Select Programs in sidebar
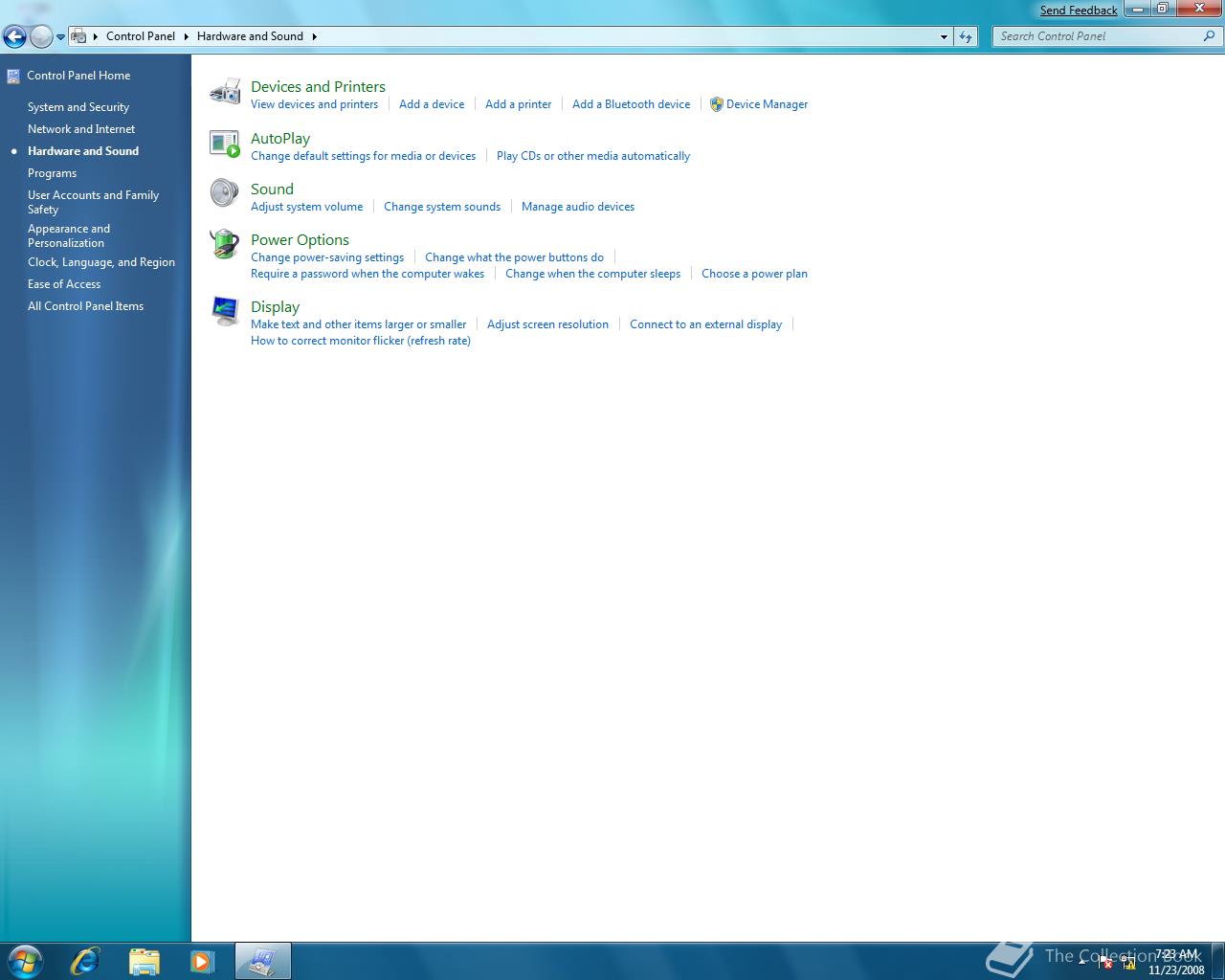This screenshot has width=1225, height=980. pos(52,173)
